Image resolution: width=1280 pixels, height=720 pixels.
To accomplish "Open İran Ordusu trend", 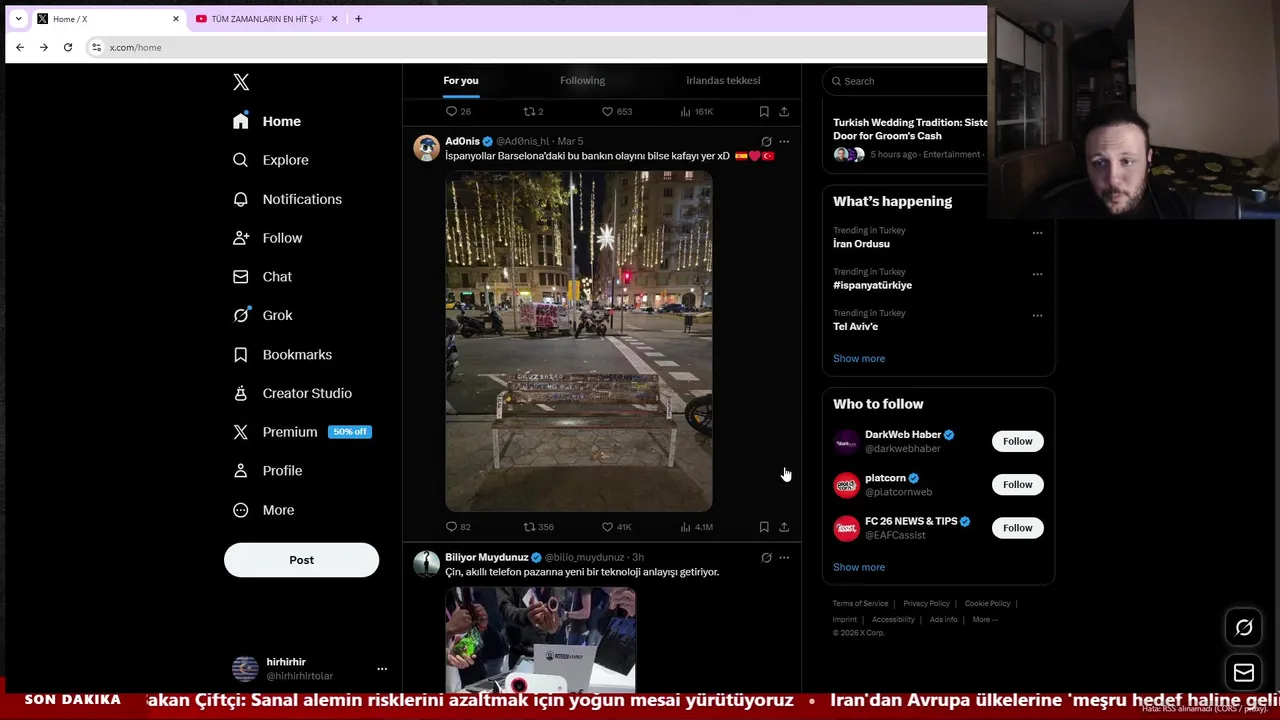I will click(861, 244).
